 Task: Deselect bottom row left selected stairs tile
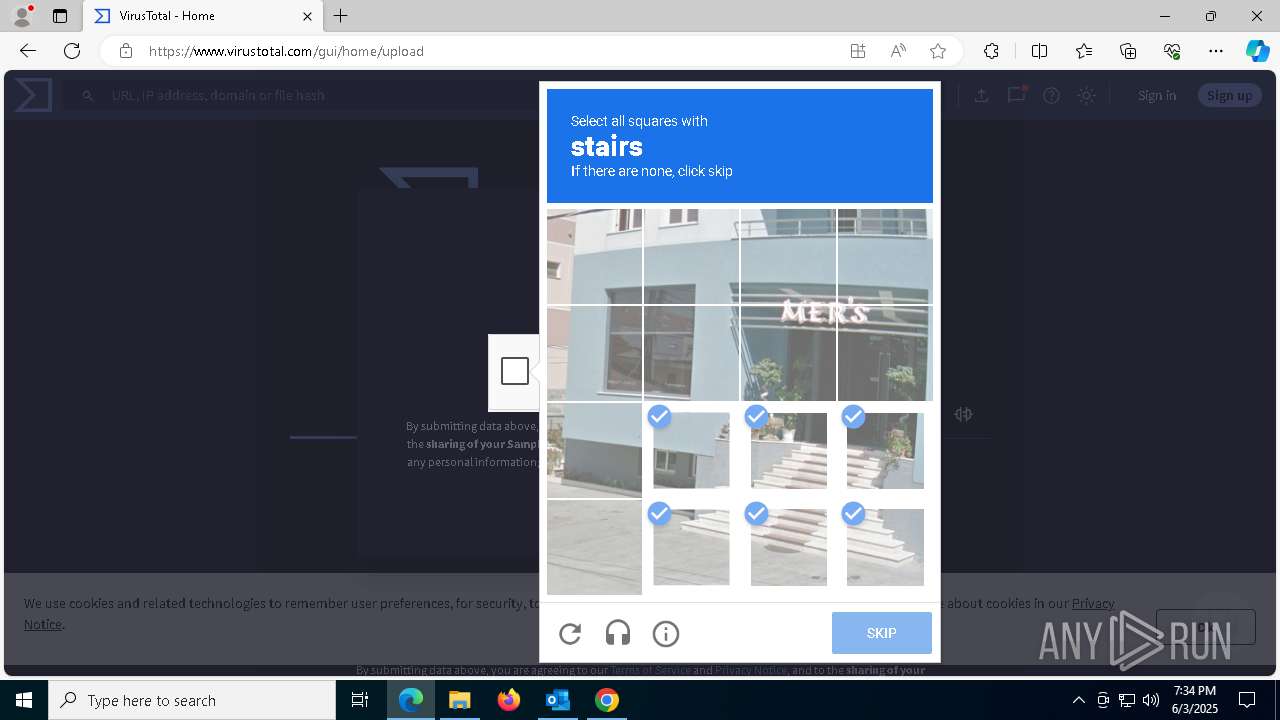coord(691,547)
